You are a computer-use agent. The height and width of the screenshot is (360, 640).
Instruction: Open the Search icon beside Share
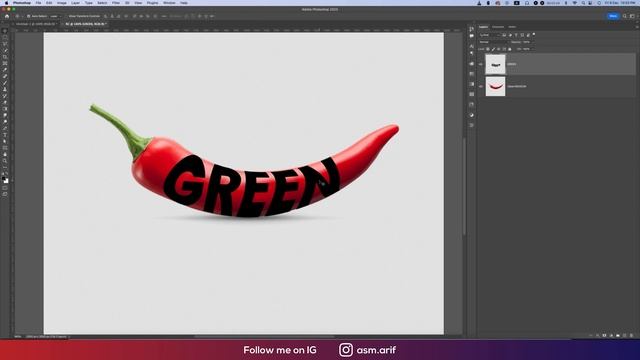click(624, 16)
